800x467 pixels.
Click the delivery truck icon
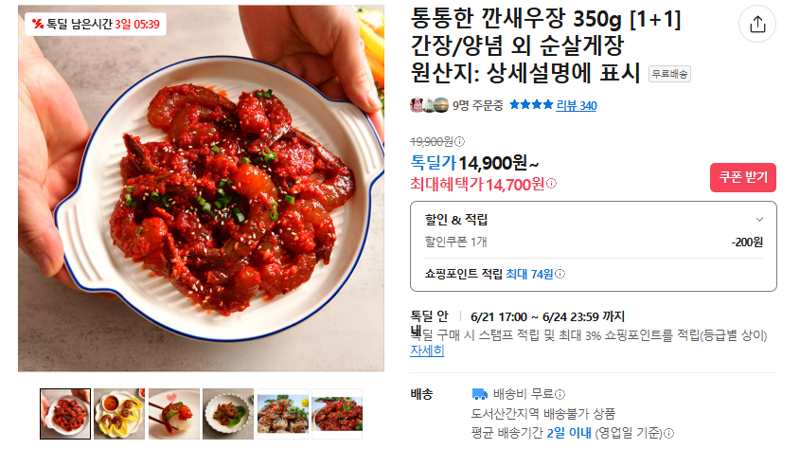click(x=480, y=394)
